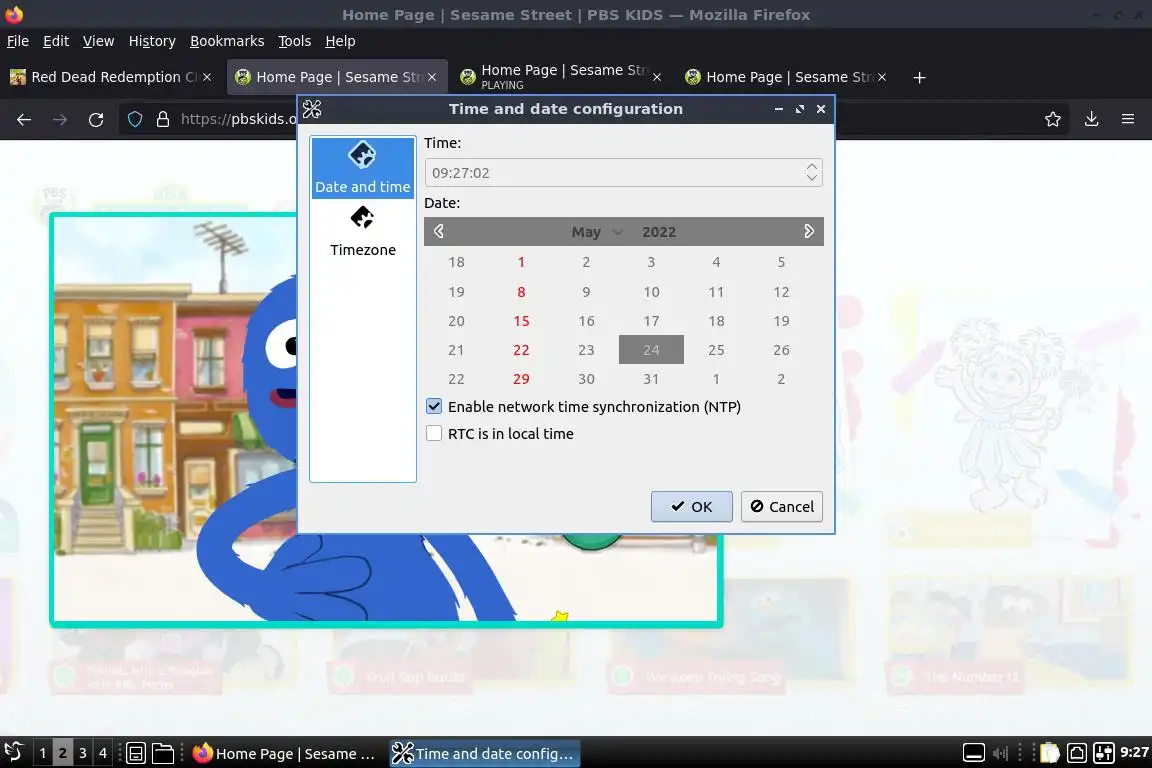Open the audio mixer tray icon
1152x768 pixels.
click(x=1104, y=753)
